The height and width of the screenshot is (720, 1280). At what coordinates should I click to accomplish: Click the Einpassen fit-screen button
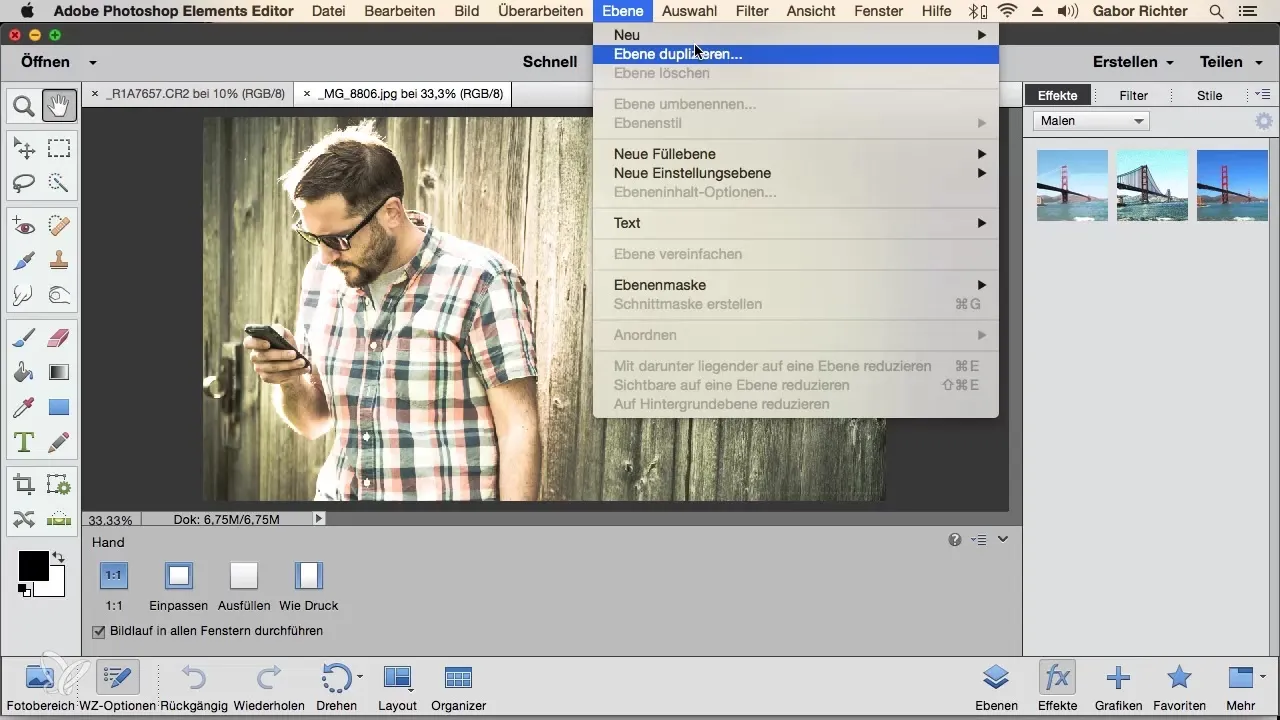[179, 576]
